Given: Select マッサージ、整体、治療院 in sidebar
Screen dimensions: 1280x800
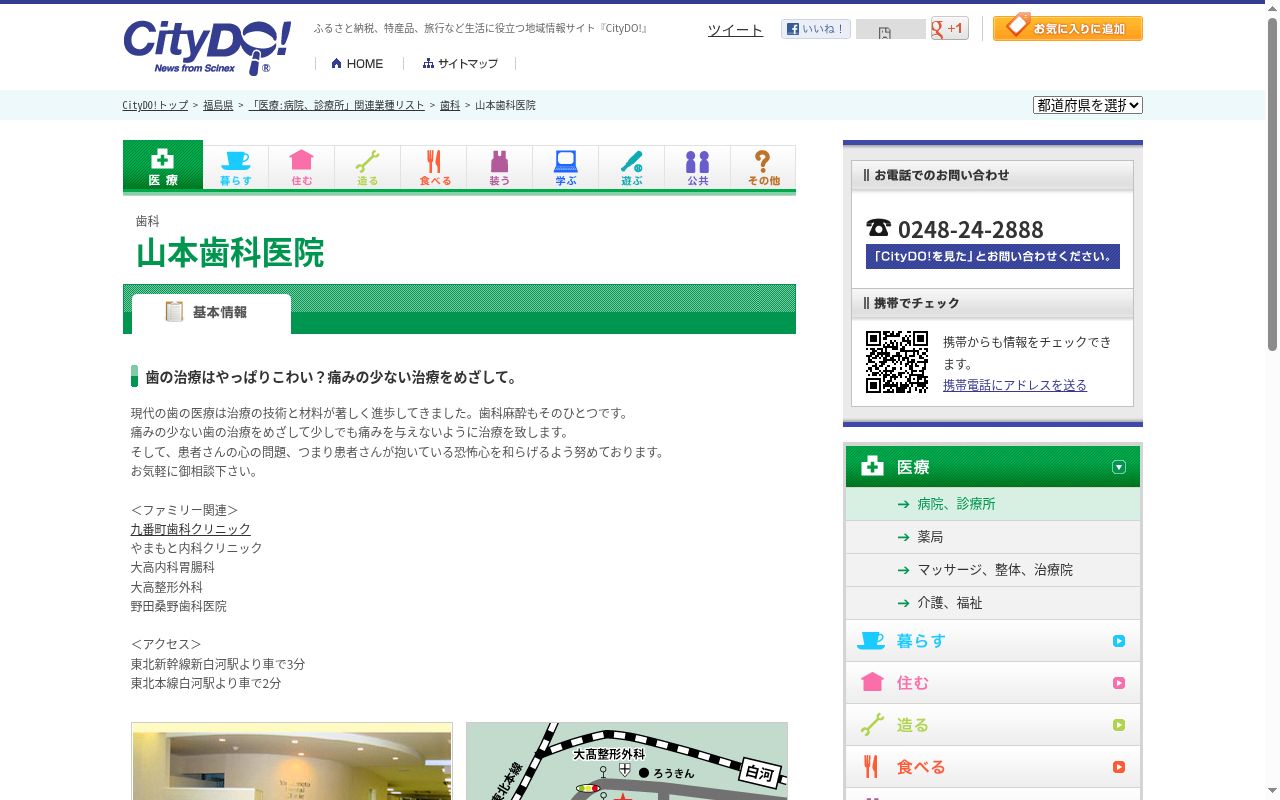Looking at the screenshot, I should click(993, 570).
